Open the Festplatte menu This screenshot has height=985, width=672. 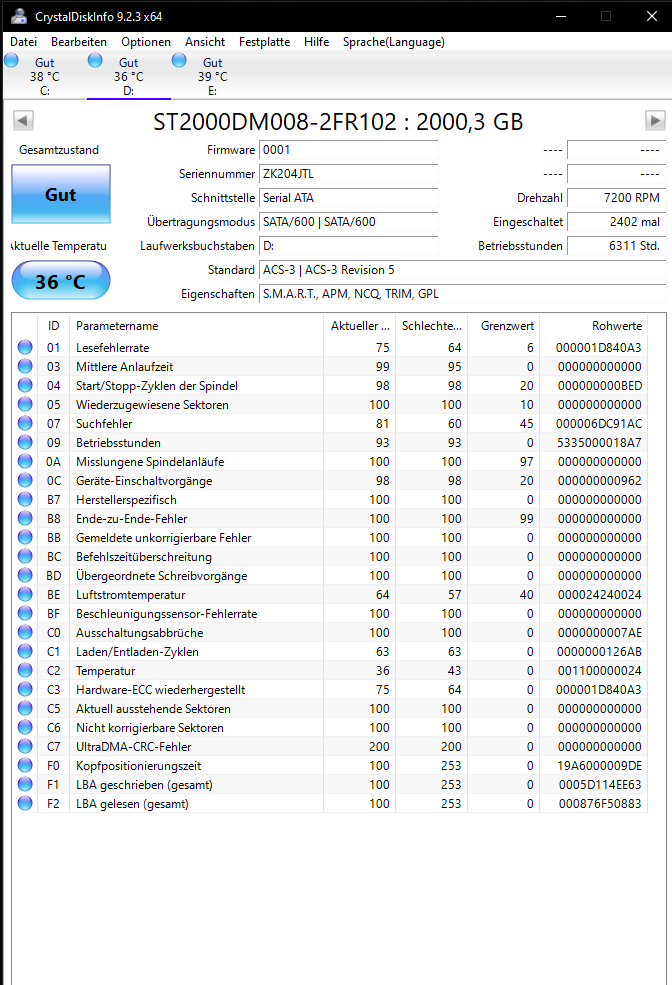click(264, 42)
